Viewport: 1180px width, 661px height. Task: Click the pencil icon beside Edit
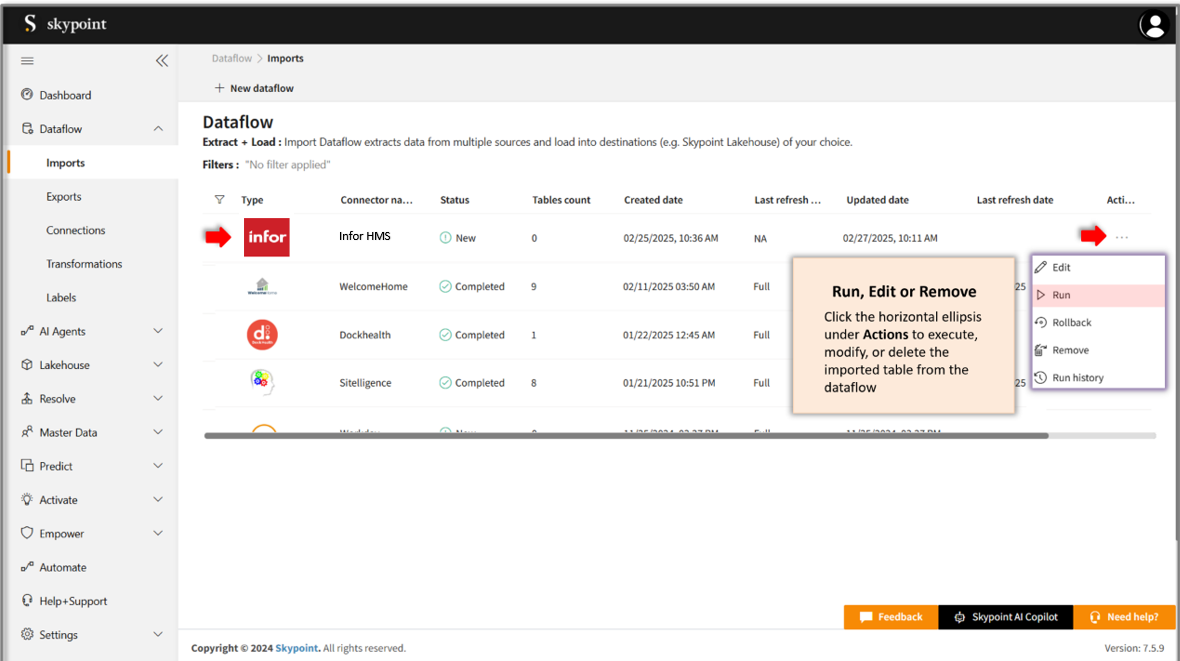pyautogui.click(x=1041, y=267)
